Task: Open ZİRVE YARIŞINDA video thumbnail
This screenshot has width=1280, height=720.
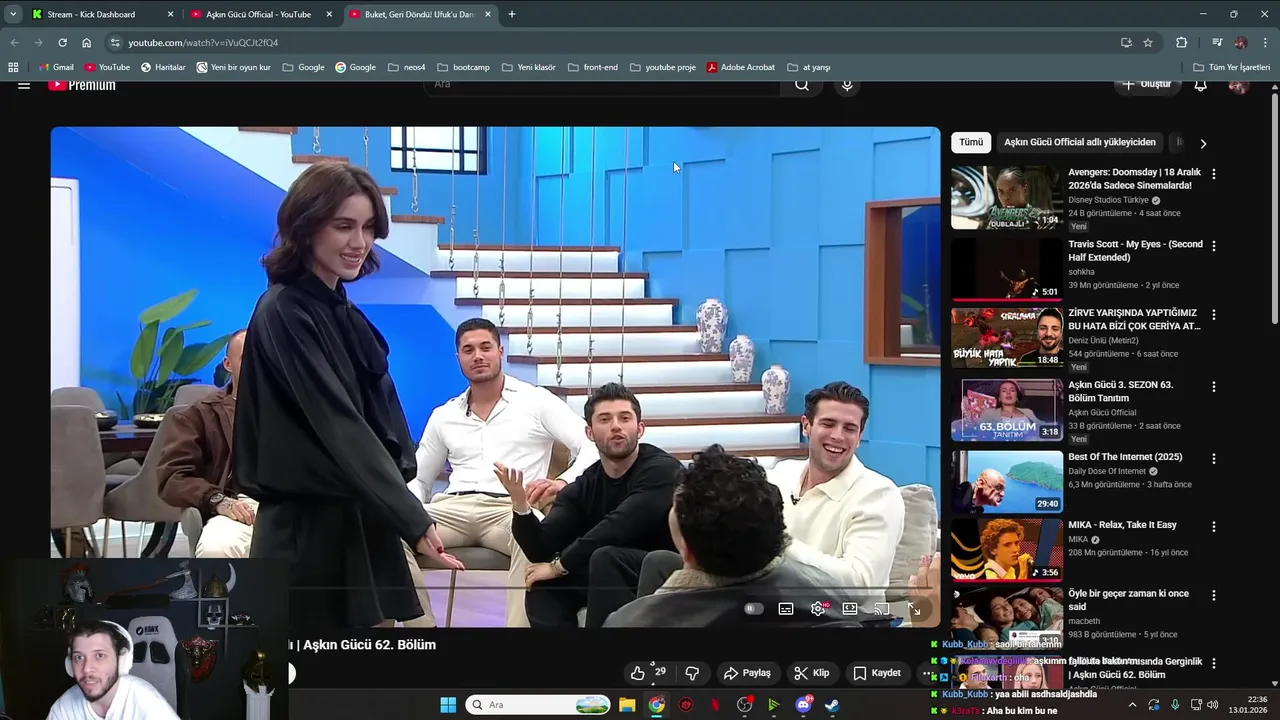Action: point(1007,338)
